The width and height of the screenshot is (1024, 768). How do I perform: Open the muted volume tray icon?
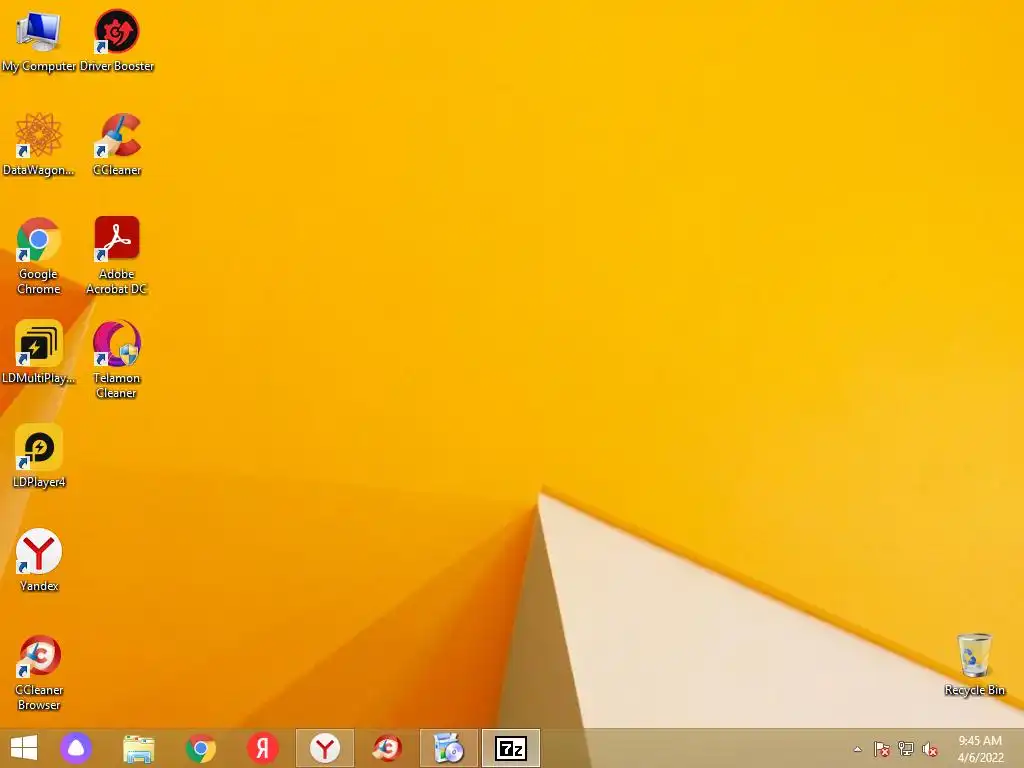coord(930,749)
